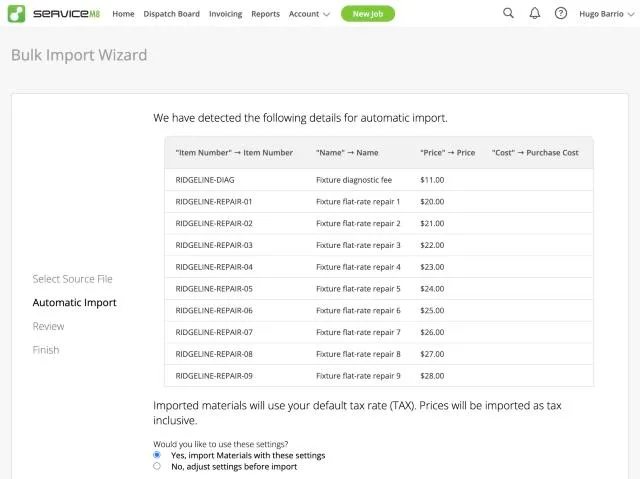Image resolution: width=640 pixels, height=479 pixels.
Task: Click the 'Fixture flat-rate repair 8' cell
Action: click(358, 354)
